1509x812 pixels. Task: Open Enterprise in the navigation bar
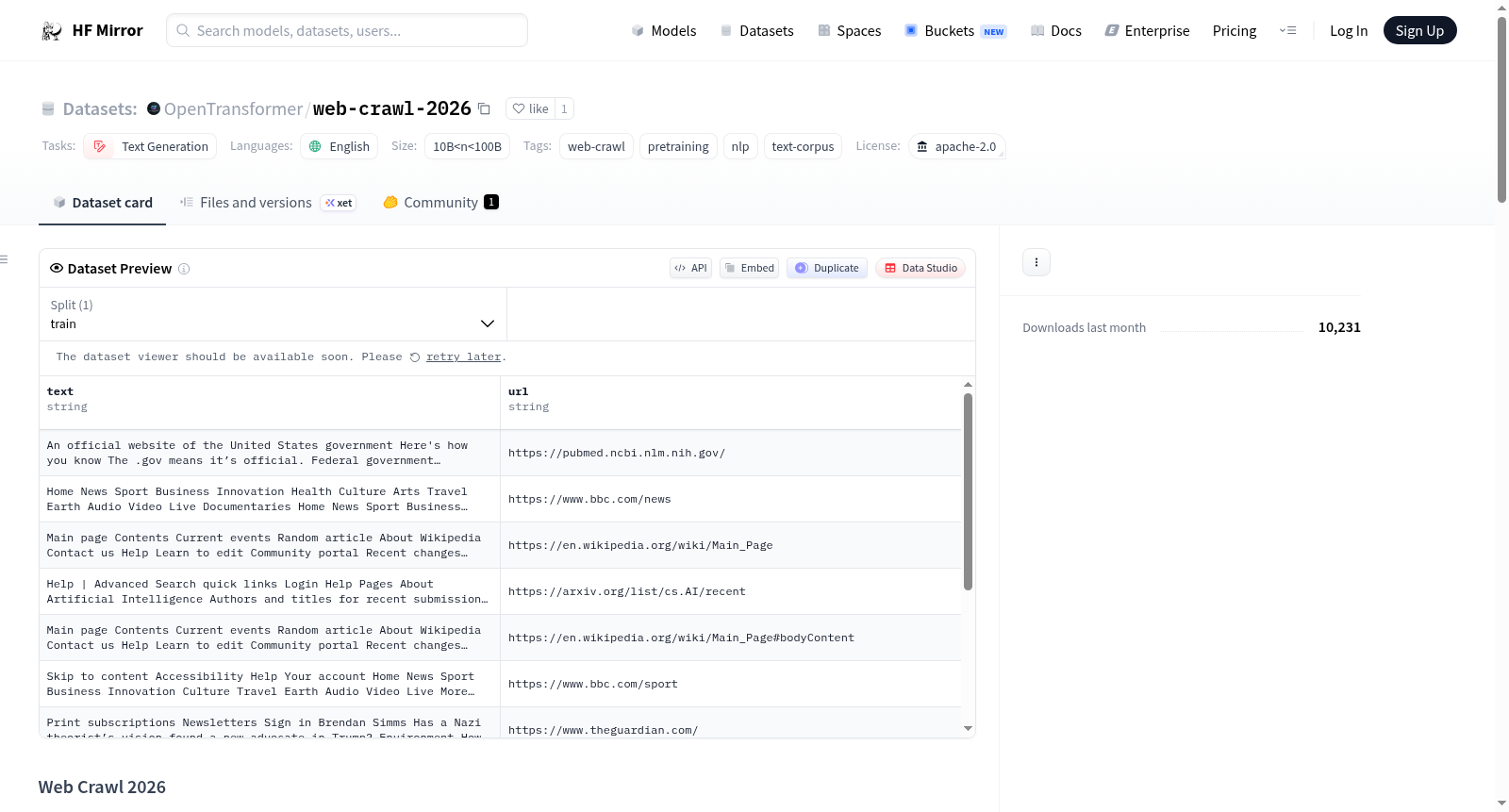1147,31
